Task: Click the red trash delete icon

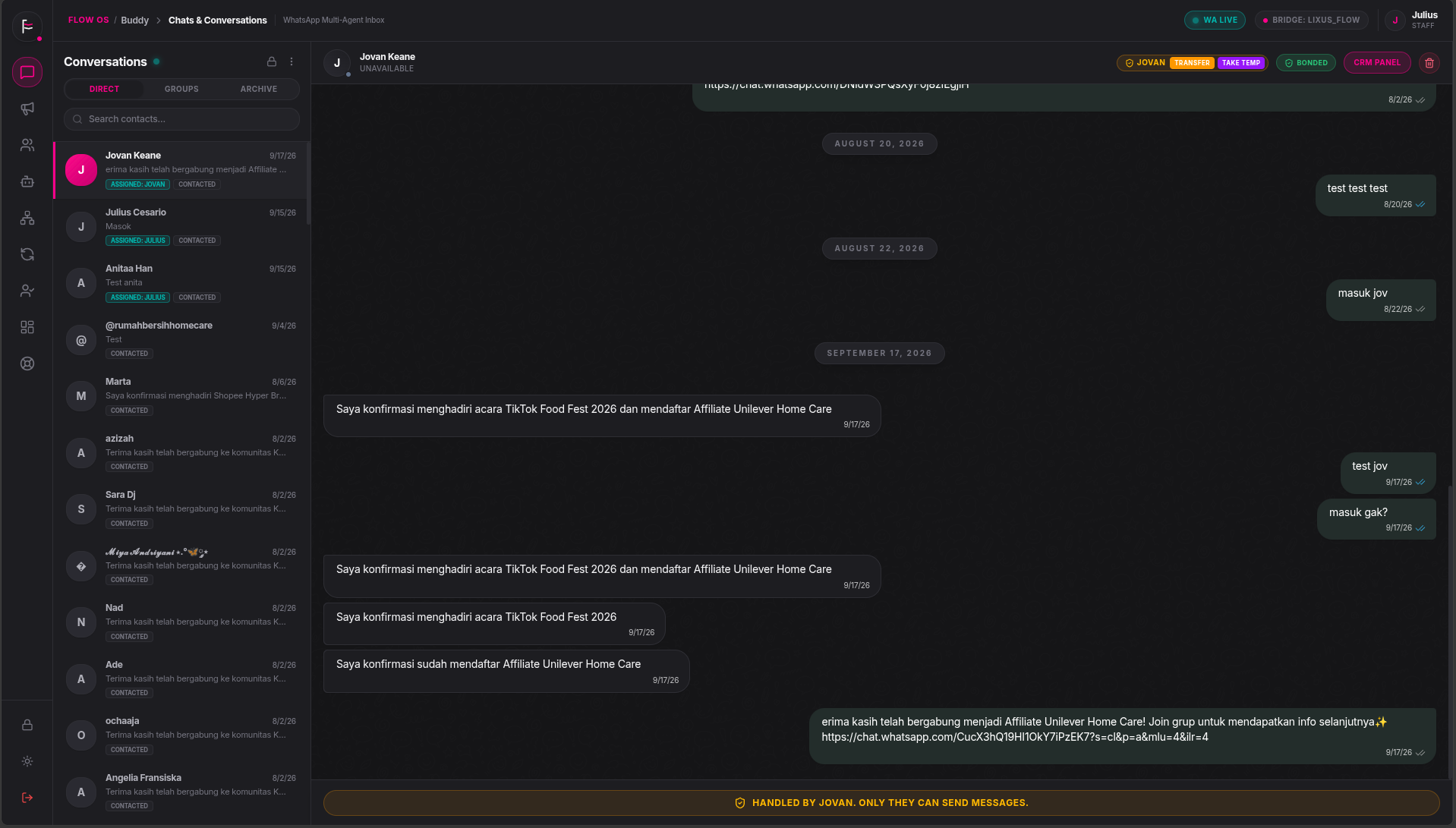Action: (x=1429, y=63)
